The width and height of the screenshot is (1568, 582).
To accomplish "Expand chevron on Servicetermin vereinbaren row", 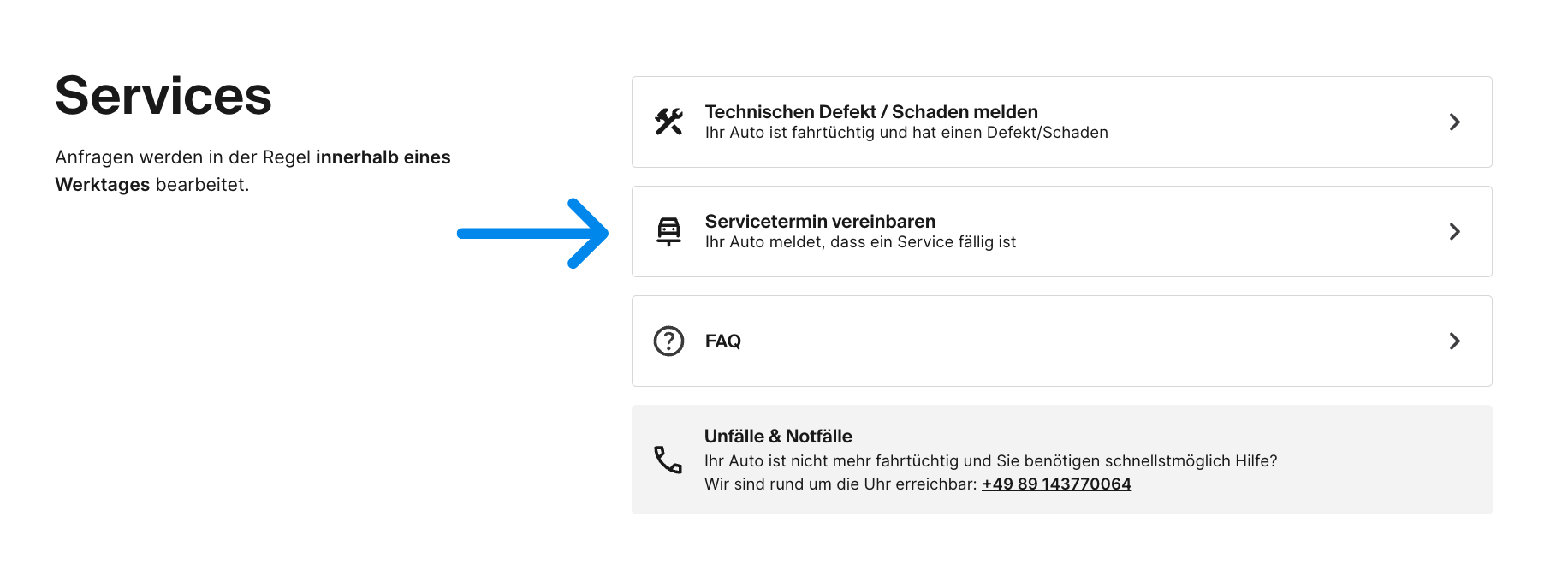I will pyautogui.click(x=1454, y=231).
